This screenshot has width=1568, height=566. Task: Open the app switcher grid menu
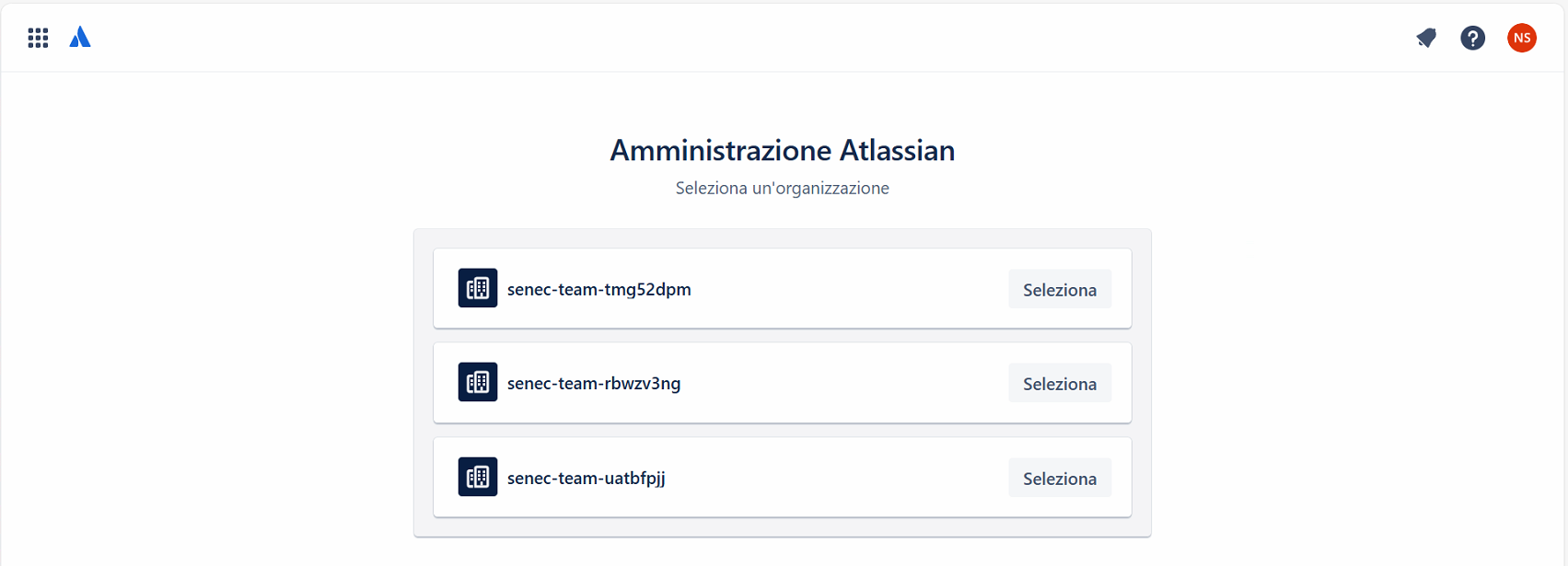tap(38, 38)
